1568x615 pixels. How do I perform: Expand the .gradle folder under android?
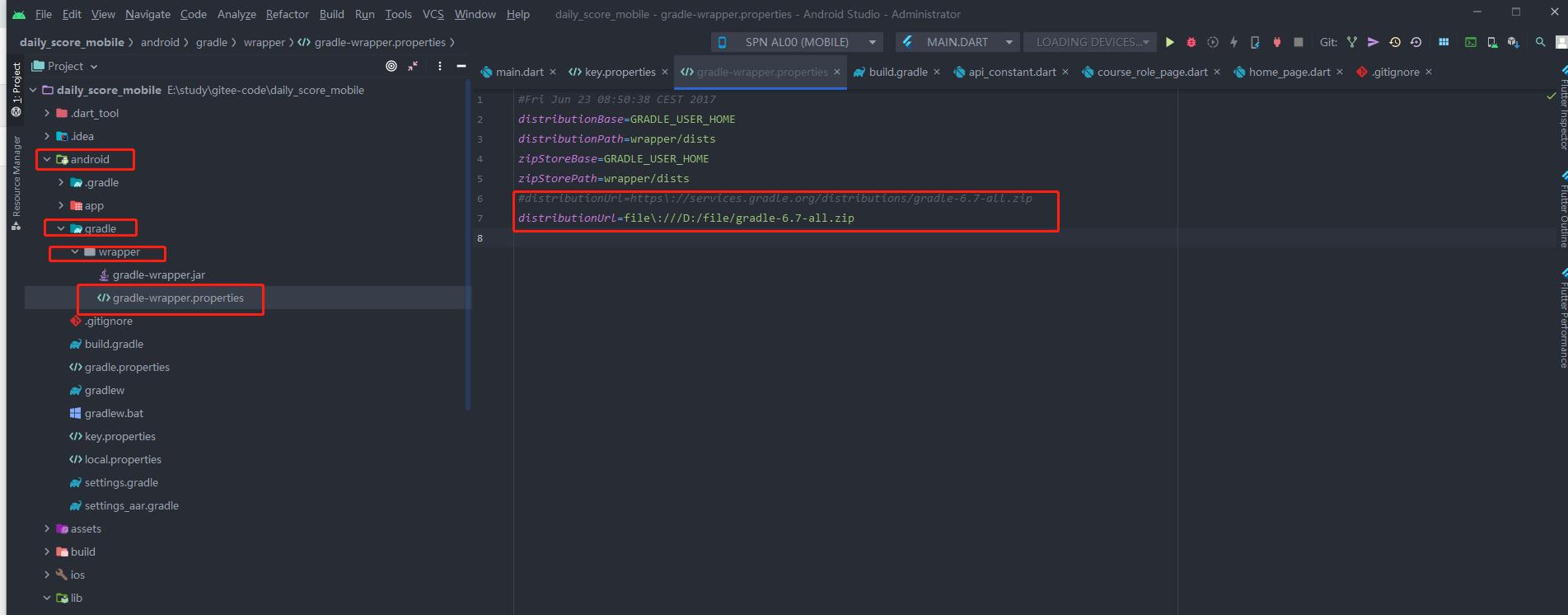coord(61,182)
